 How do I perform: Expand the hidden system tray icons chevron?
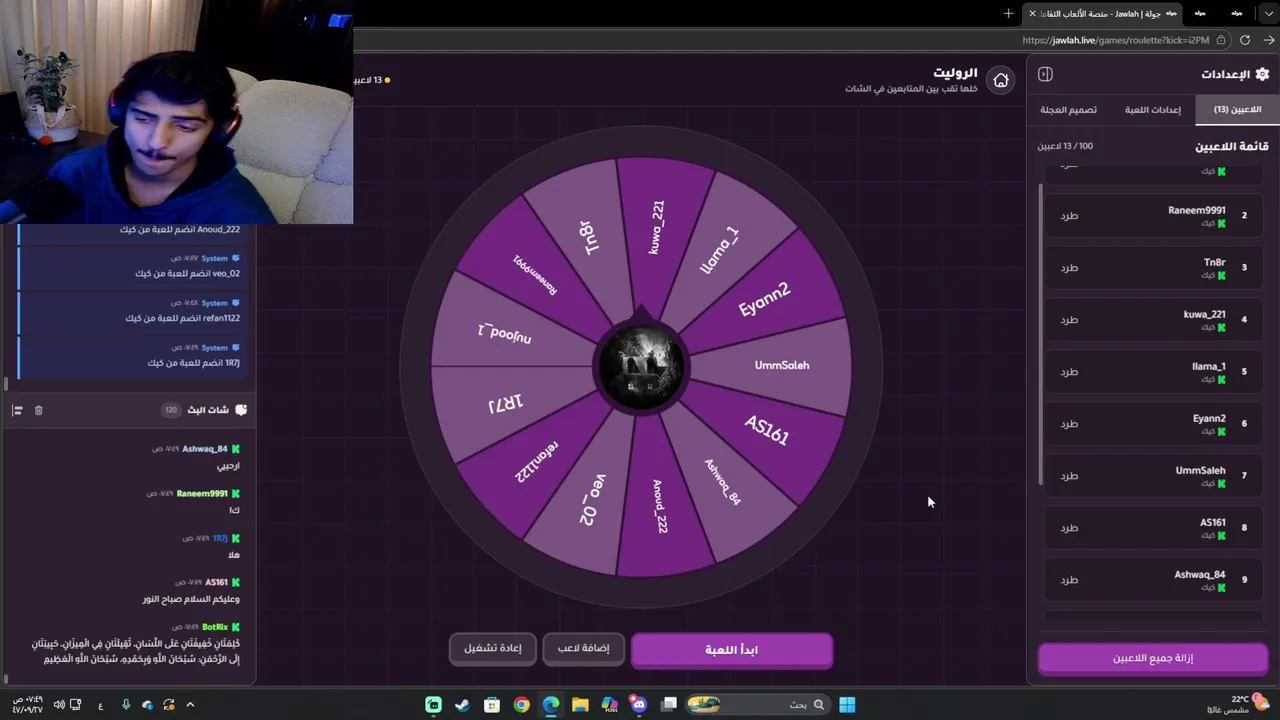coord(190,705)
